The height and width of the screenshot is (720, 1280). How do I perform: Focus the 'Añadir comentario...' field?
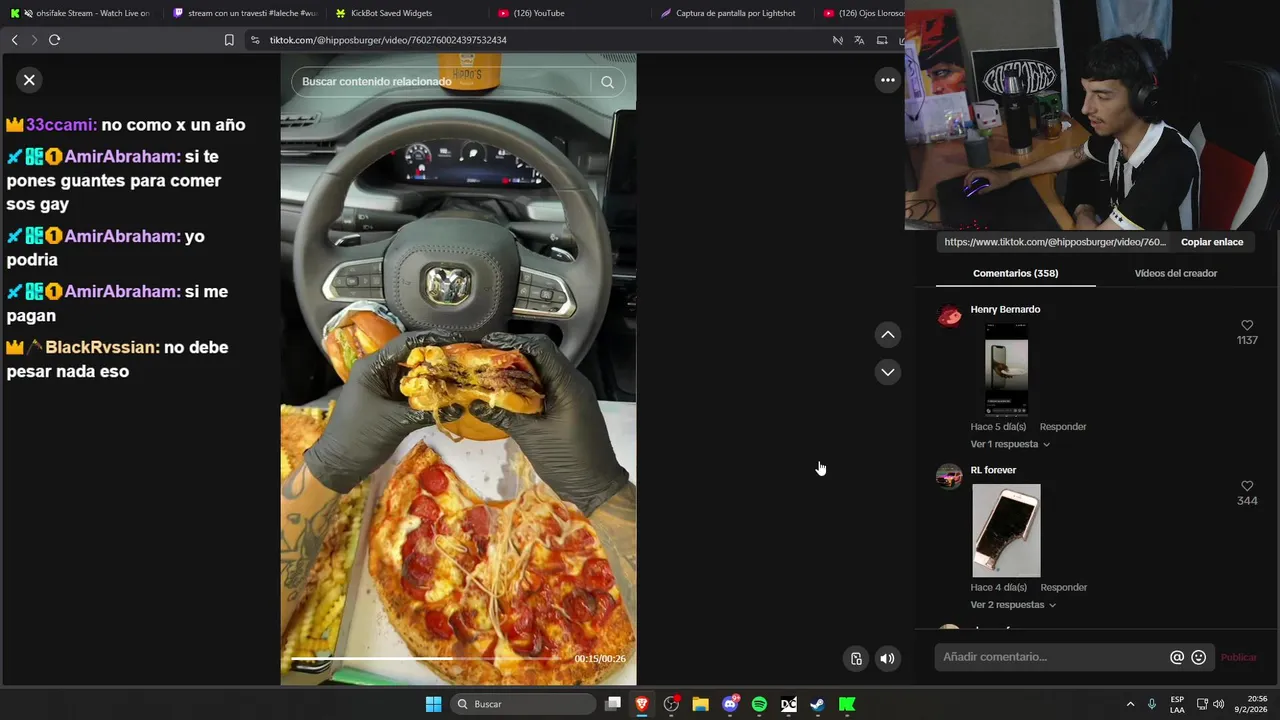[1050, 657]
